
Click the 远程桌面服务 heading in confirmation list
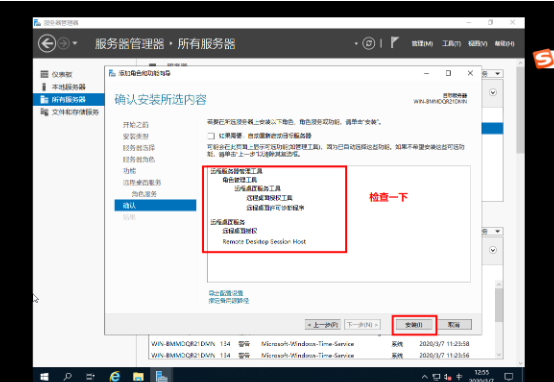(228, 222)
